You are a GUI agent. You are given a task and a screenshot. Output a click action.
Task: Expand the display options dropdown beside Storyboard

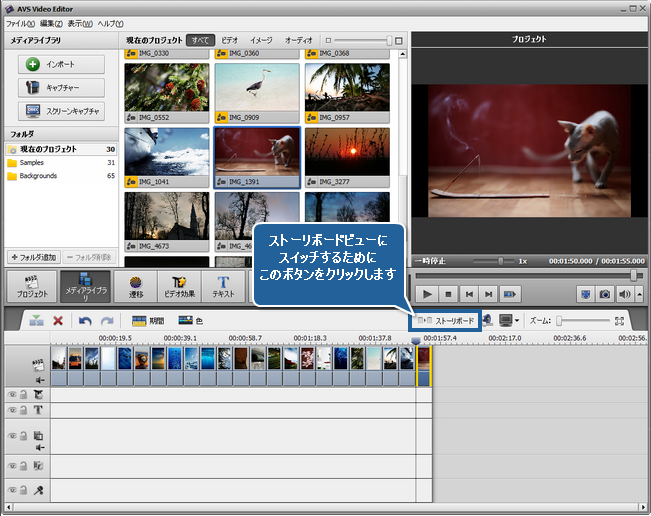pyautogui.click(x=517, y=321)
